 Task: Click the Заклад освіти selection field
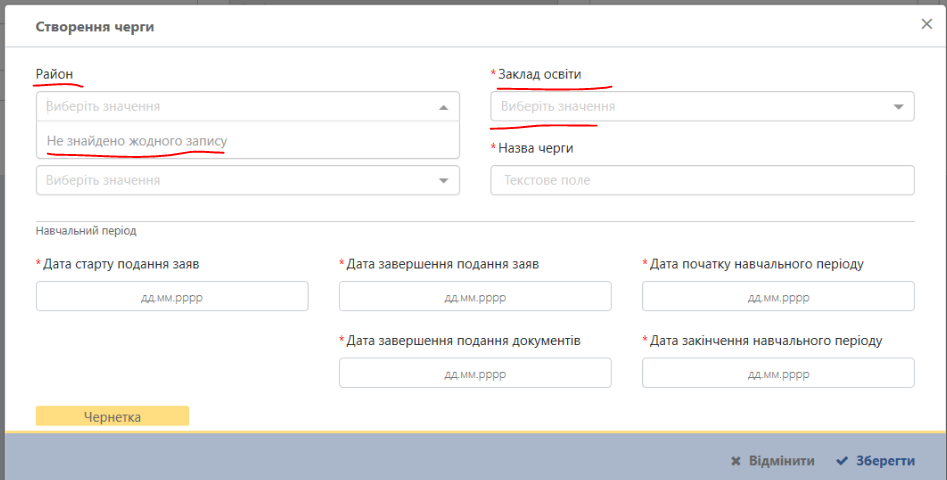[690, 106]
